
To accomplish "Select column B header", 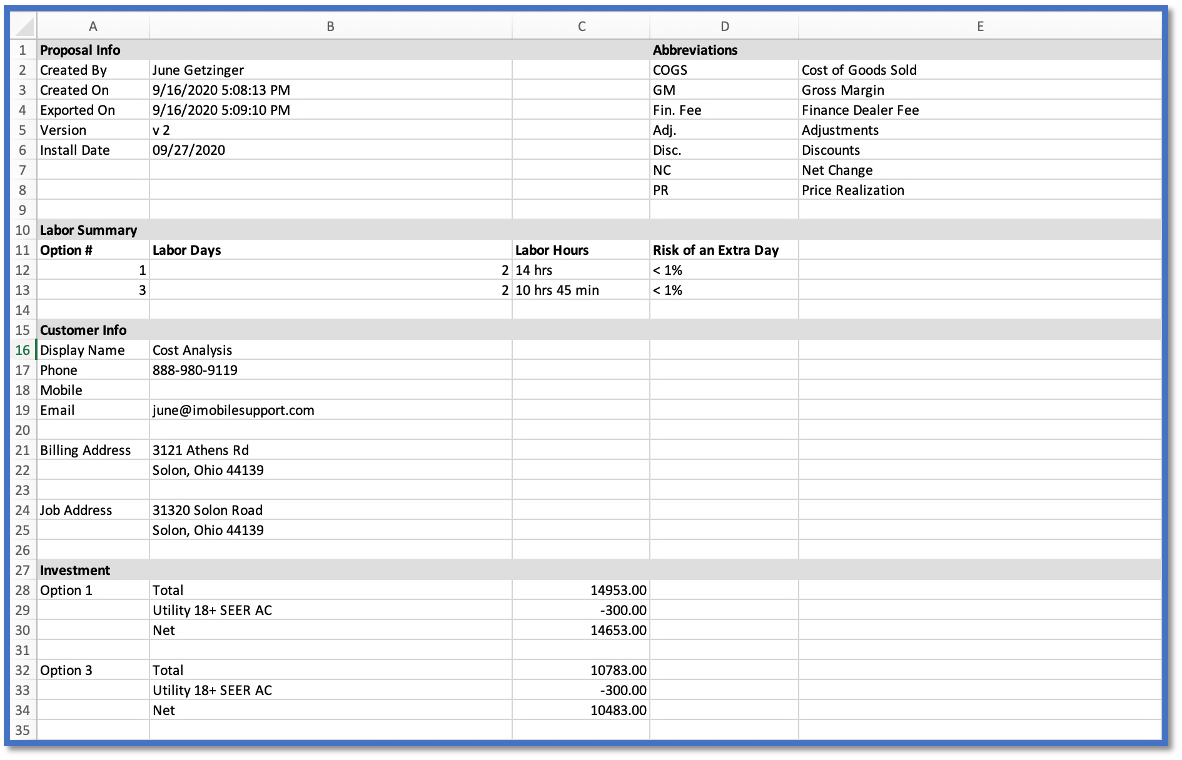I will (x=330, y=26).
